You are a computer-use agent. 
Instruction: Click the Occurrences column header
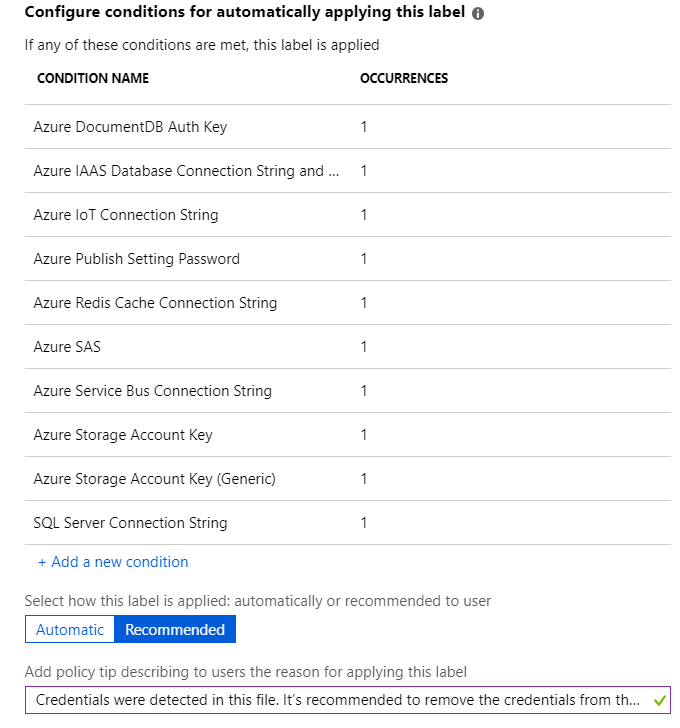(404, 79)
